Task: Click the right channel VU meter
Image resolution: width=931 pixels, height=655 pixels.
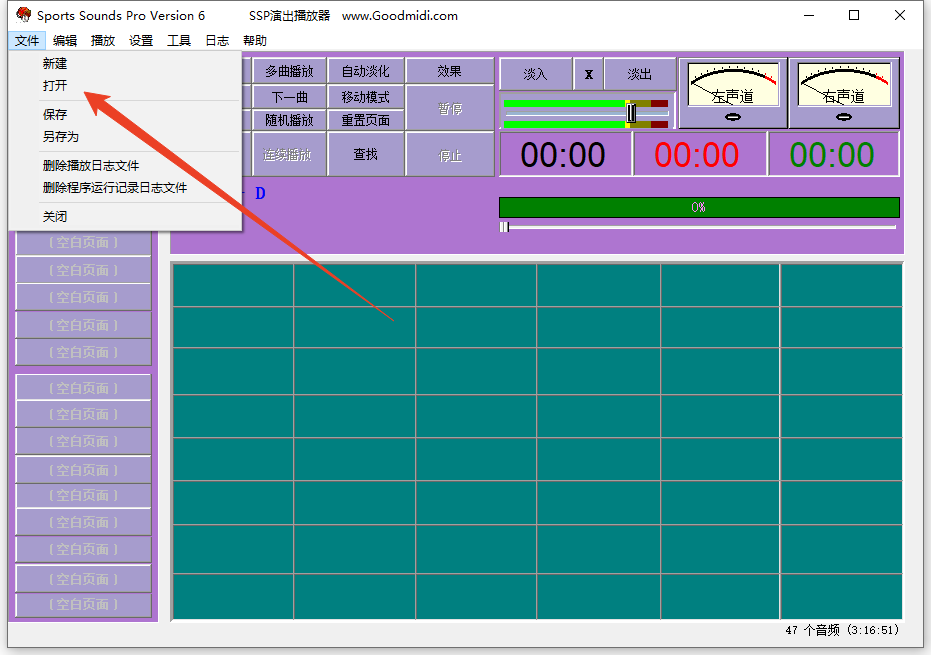Action: tap(843, 92)
